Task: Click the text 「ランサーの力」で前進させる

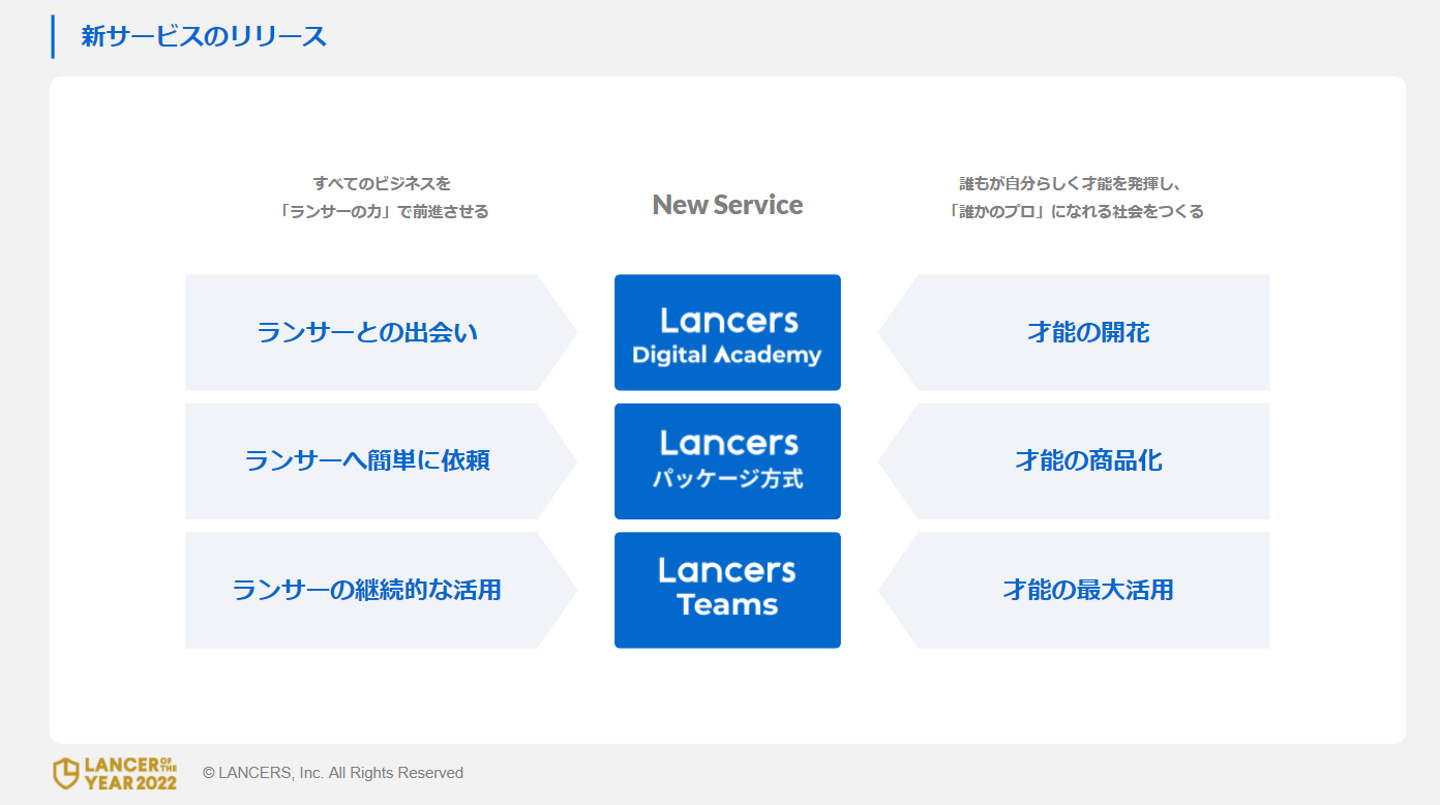Action: tap(382, 212)
